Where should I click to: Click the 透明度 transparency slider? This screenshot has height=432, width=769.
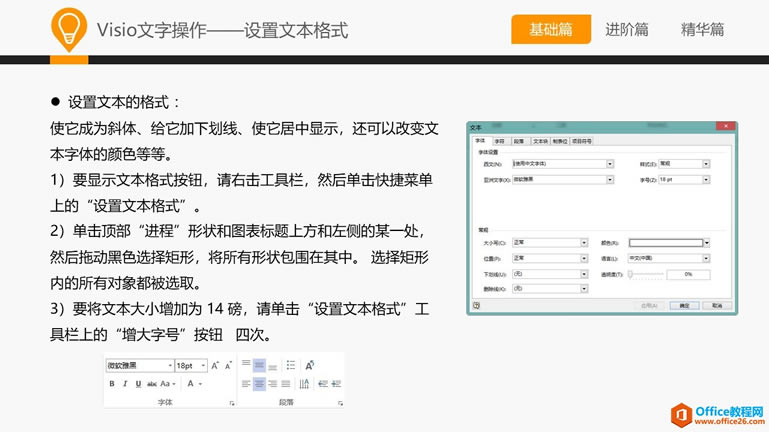pos(646,275)
